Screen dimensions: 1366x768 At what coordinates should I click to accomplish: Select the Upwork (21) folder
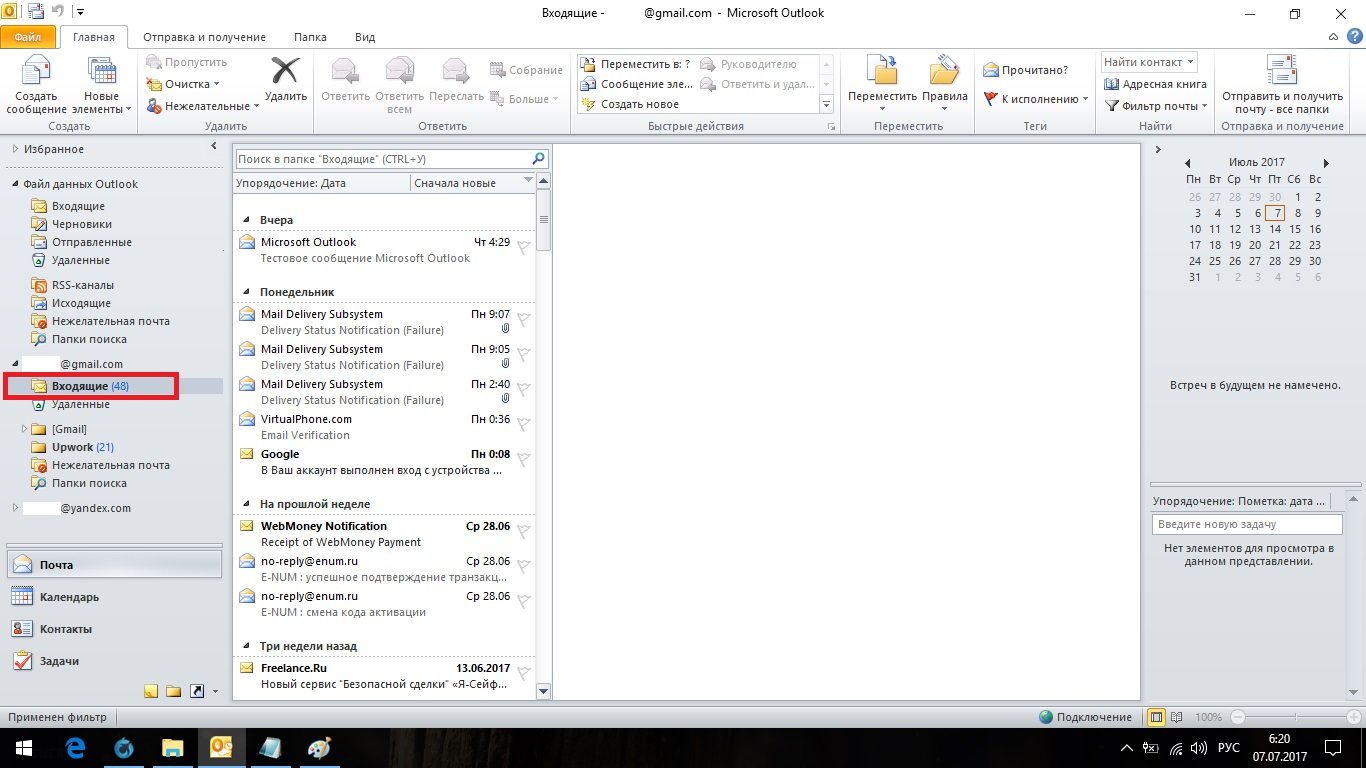83,447
